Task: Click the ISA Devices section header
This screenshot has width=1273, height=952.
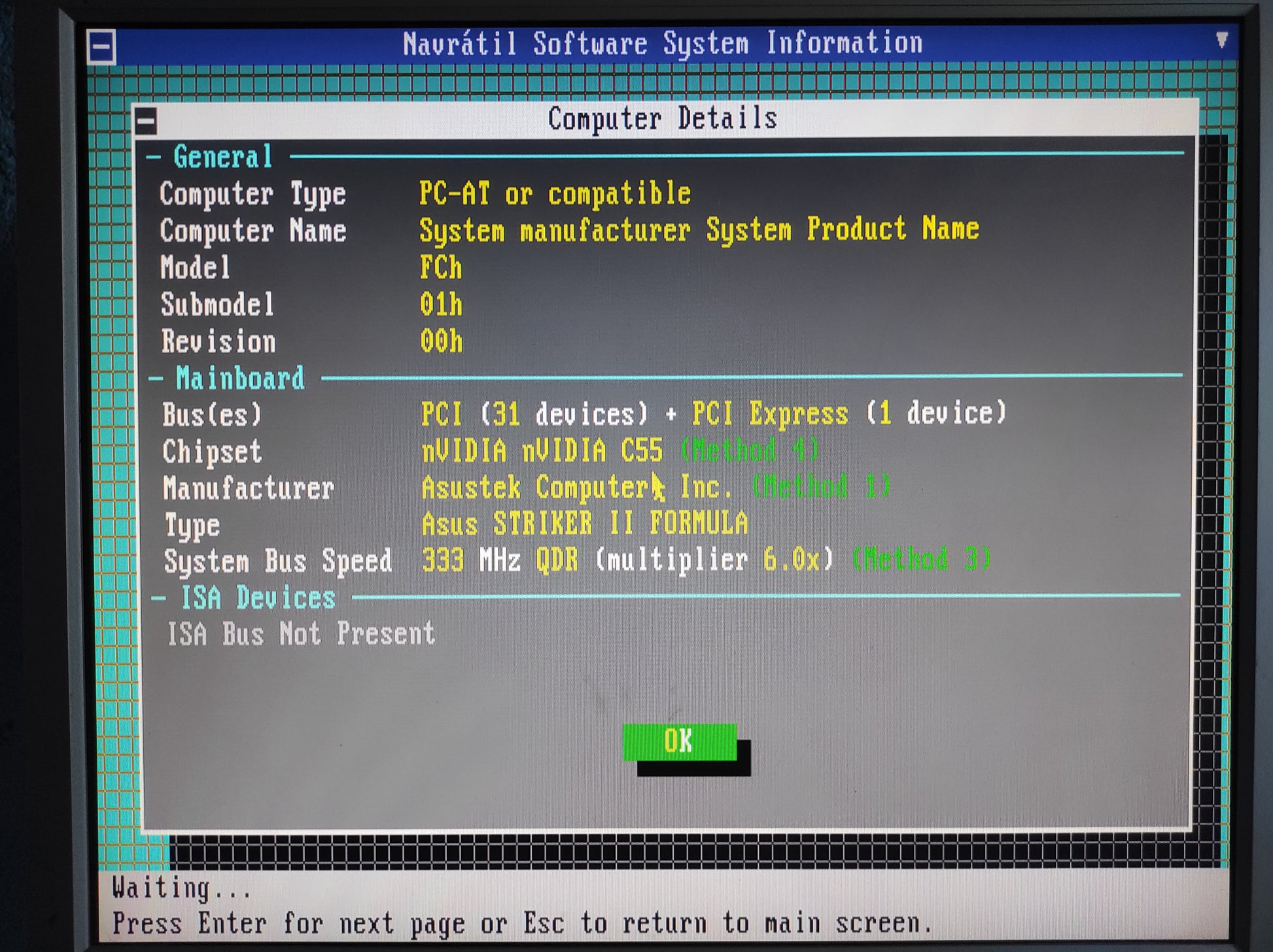Action: (257, 598)
